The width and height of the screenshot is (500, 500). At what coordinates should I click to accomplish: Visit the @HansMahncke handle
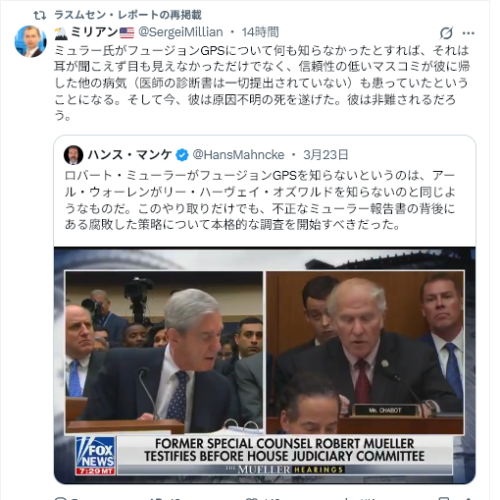pos(238,155)
